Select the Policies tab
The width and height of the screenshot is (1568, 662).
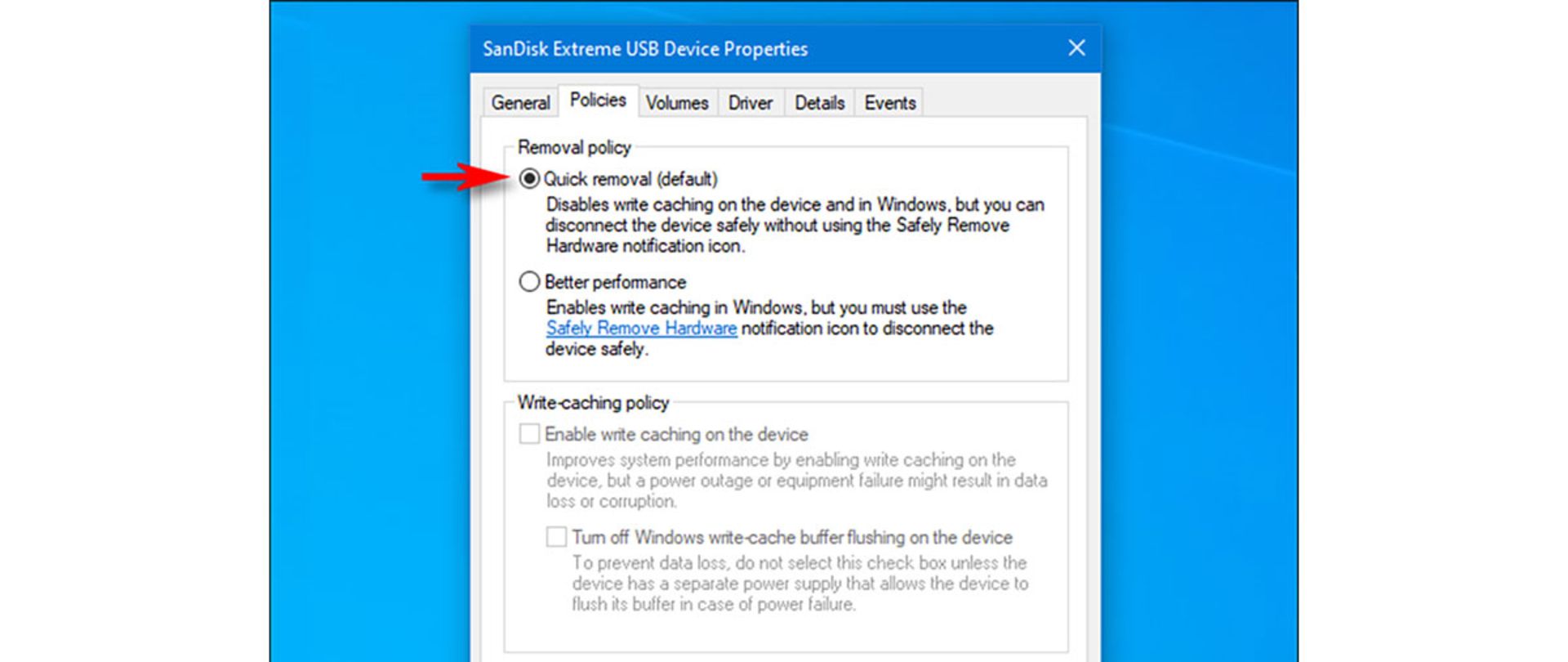(x=598, y=101)
